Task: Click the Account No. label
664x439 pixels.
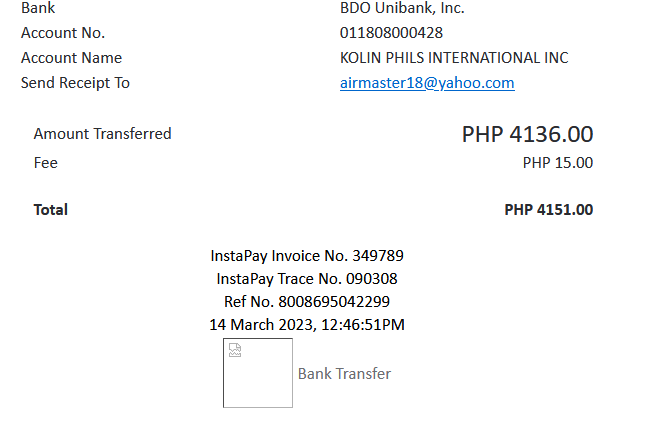Action: [x=63, y=33]
